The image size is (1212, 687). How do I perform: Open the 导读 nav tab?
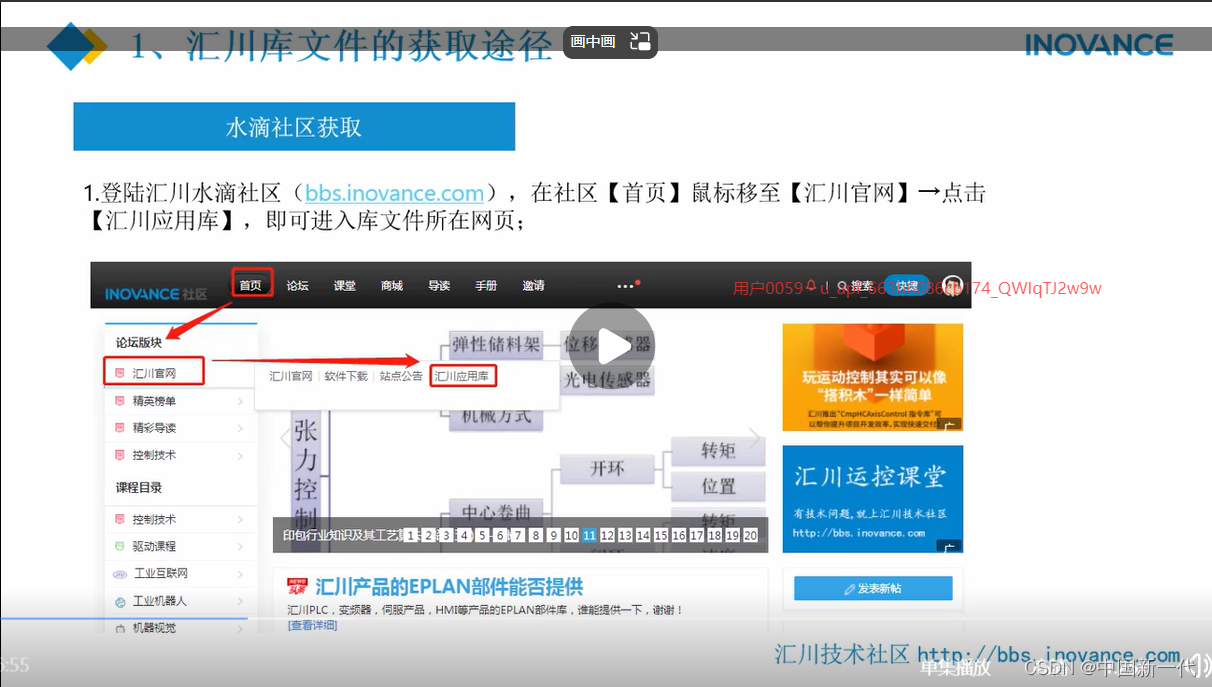[x=439, y=285]
